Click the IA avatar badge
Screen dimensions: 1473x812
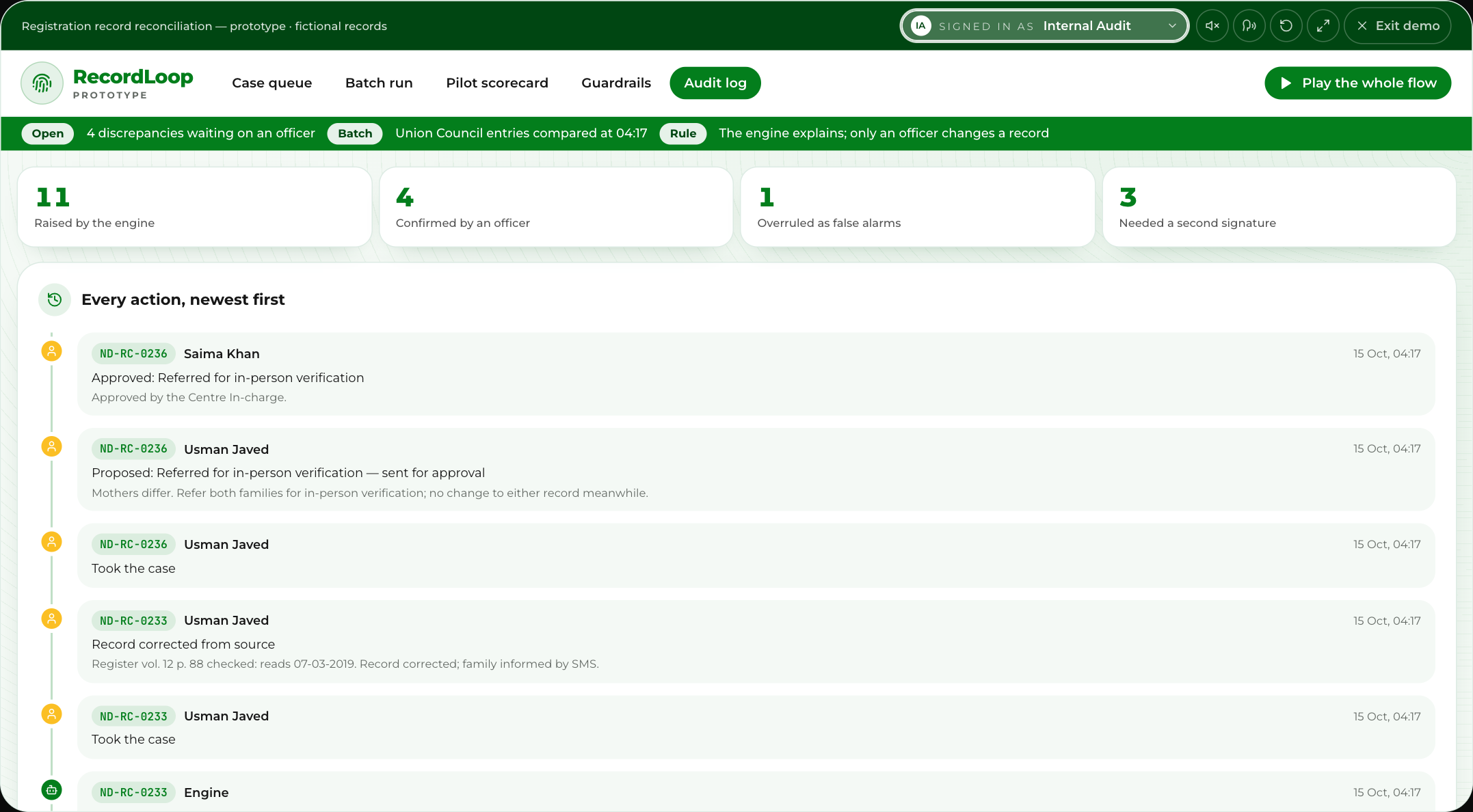921,26
